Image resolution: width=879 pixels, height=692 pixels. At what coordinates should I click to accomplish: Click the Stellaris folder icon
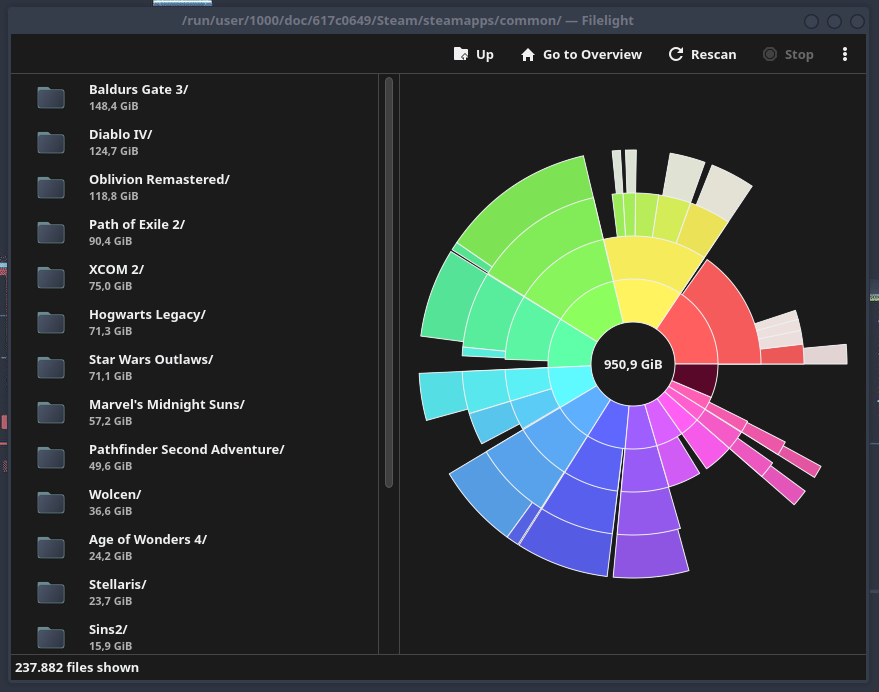(x=51, y=592)
